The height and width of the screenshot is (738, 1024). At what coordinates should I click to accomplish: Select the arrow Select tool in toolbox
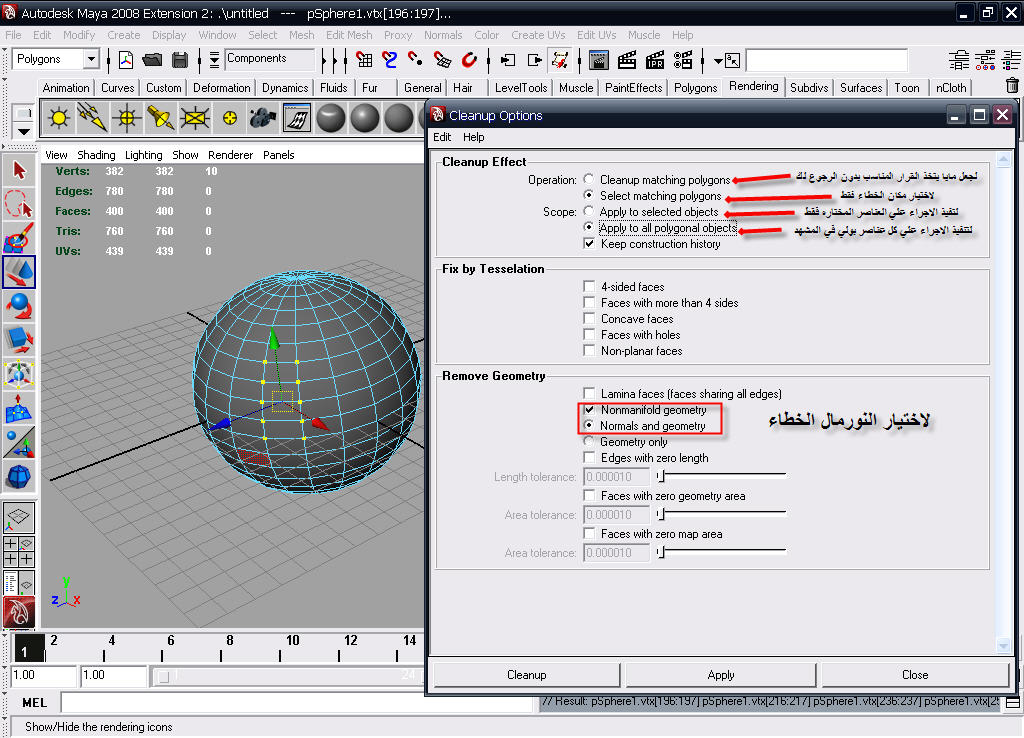[19, 170]
